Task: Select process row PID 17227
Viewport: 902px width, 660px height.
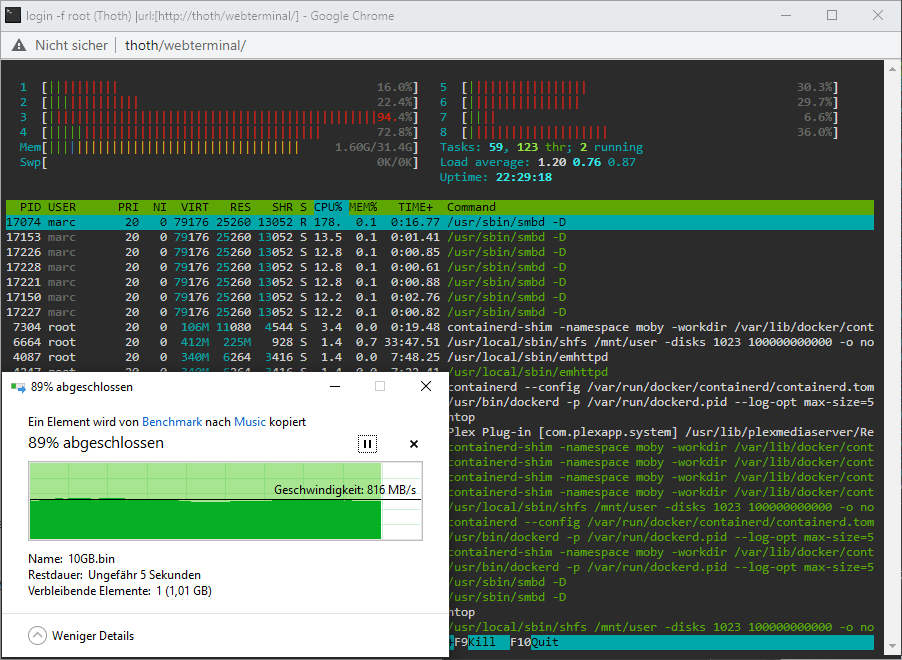Action: [439, 312]
